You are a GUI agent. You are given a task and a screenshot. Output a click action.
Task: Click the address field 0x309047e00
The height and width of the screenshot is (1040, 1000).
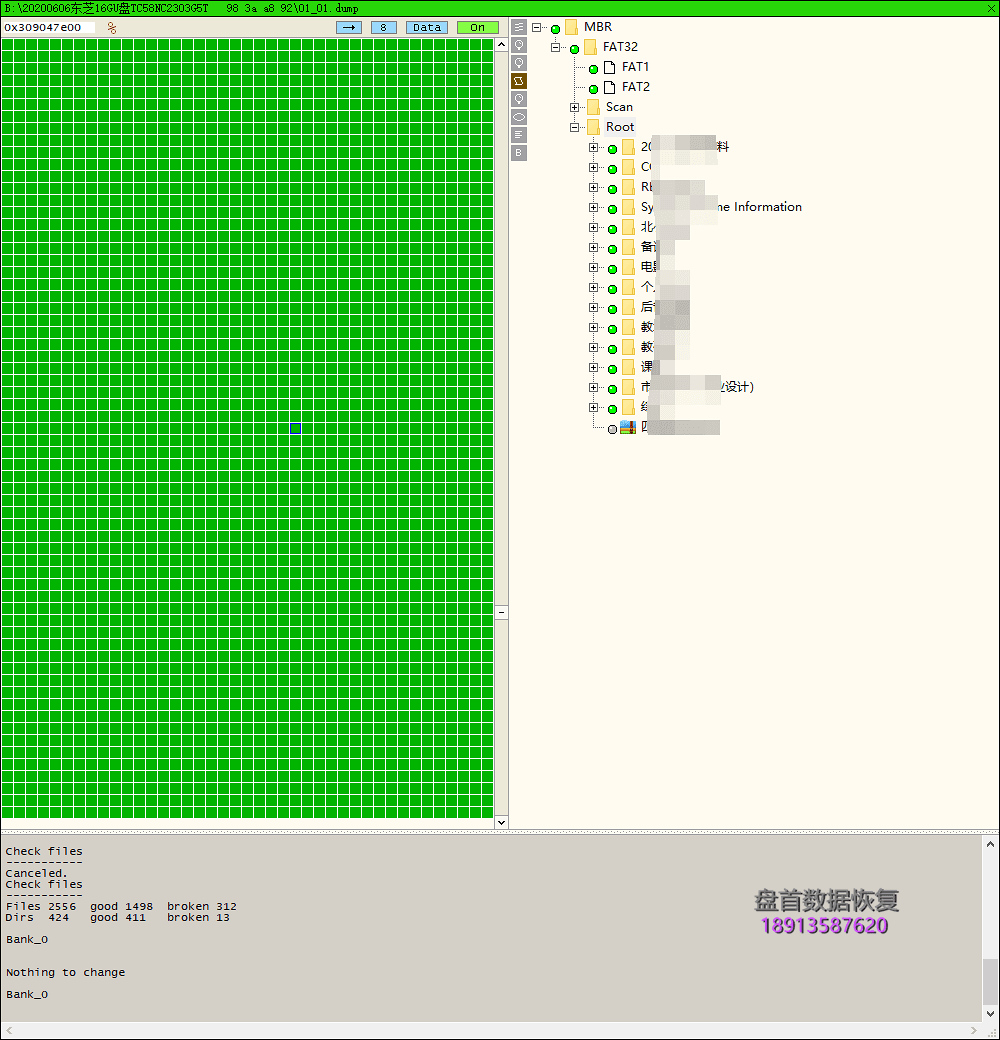coord(49,27)
